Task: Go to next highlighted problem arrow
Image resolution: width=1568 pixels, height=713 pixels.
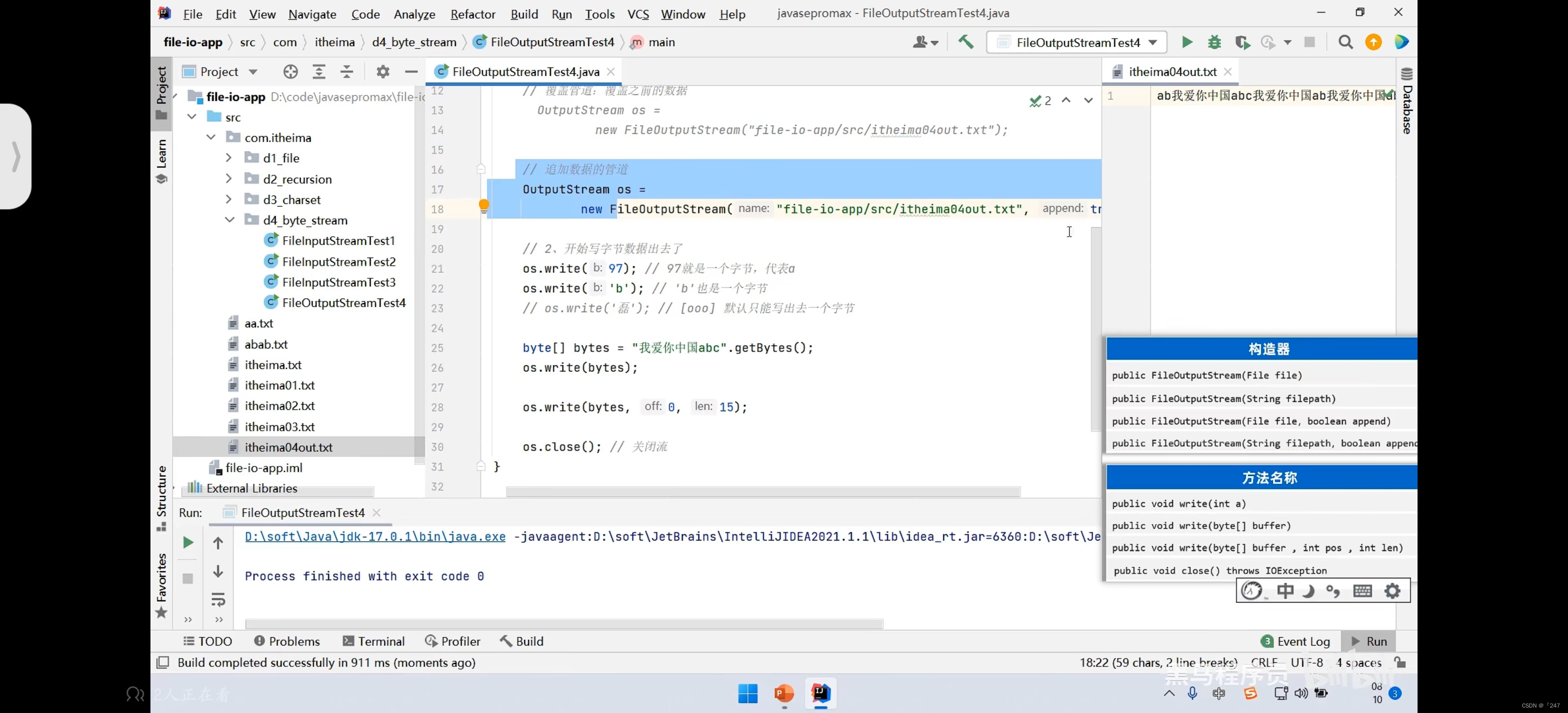Action: [x=1088, y=101]
